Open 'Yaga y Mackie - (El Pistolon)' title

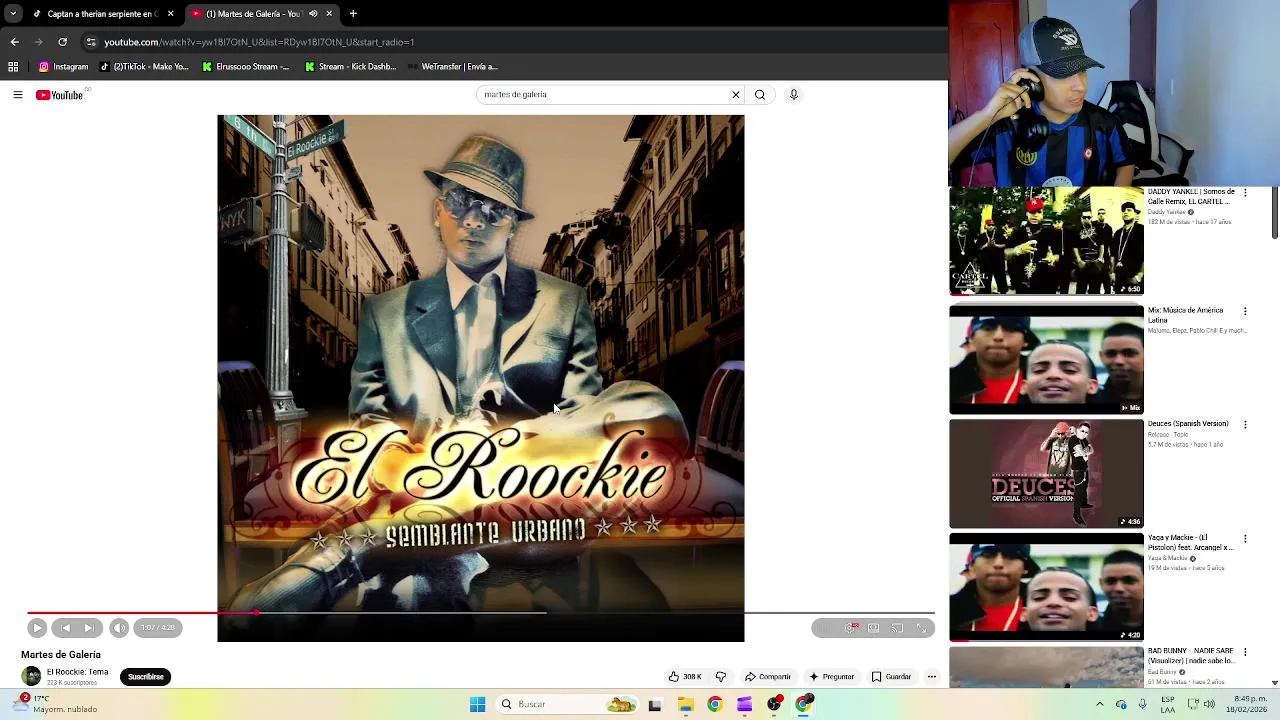coord(1191,542)
